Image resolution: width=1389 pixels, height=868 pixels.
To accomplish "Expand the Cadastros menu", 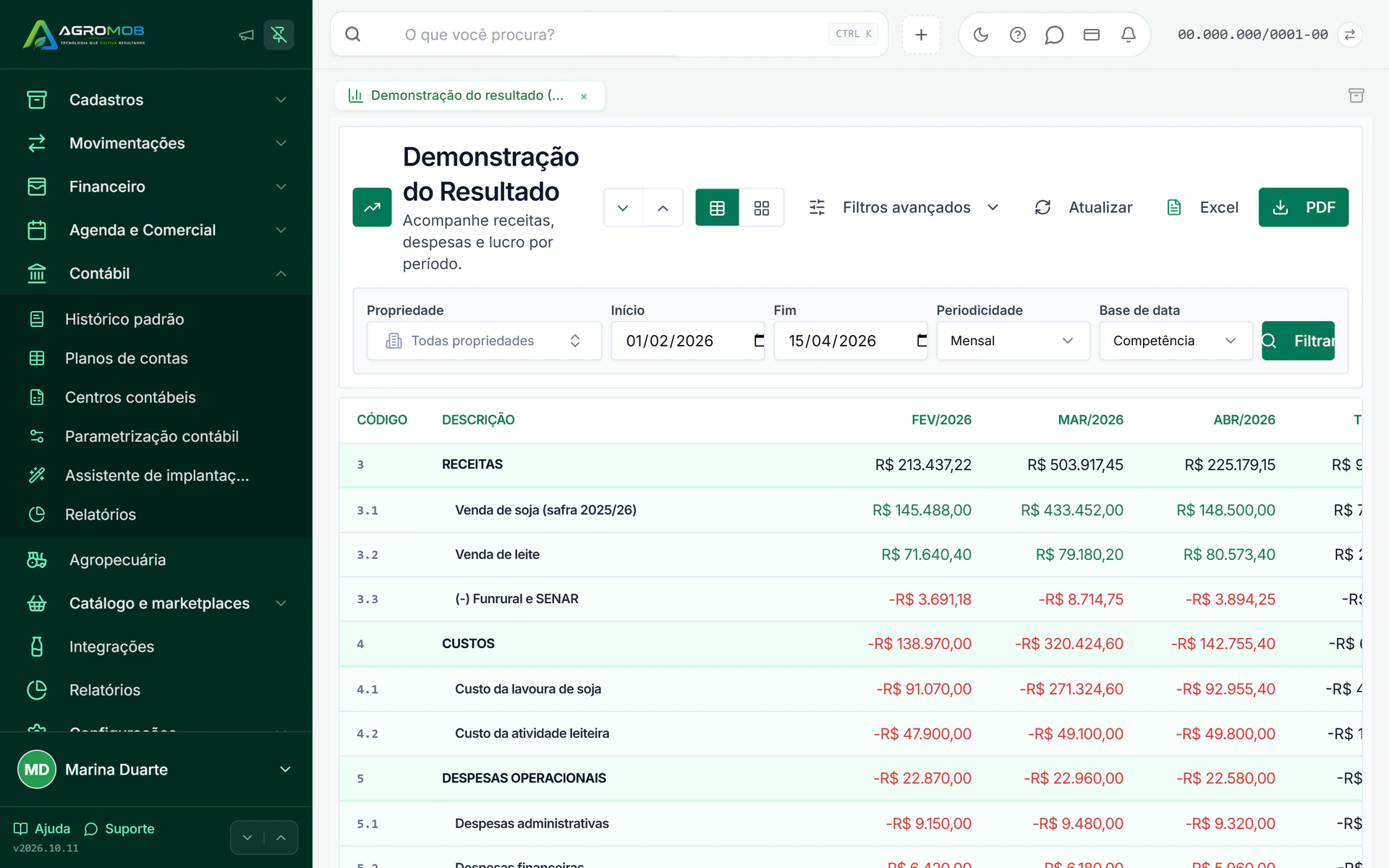I will (x=156, y=100).
